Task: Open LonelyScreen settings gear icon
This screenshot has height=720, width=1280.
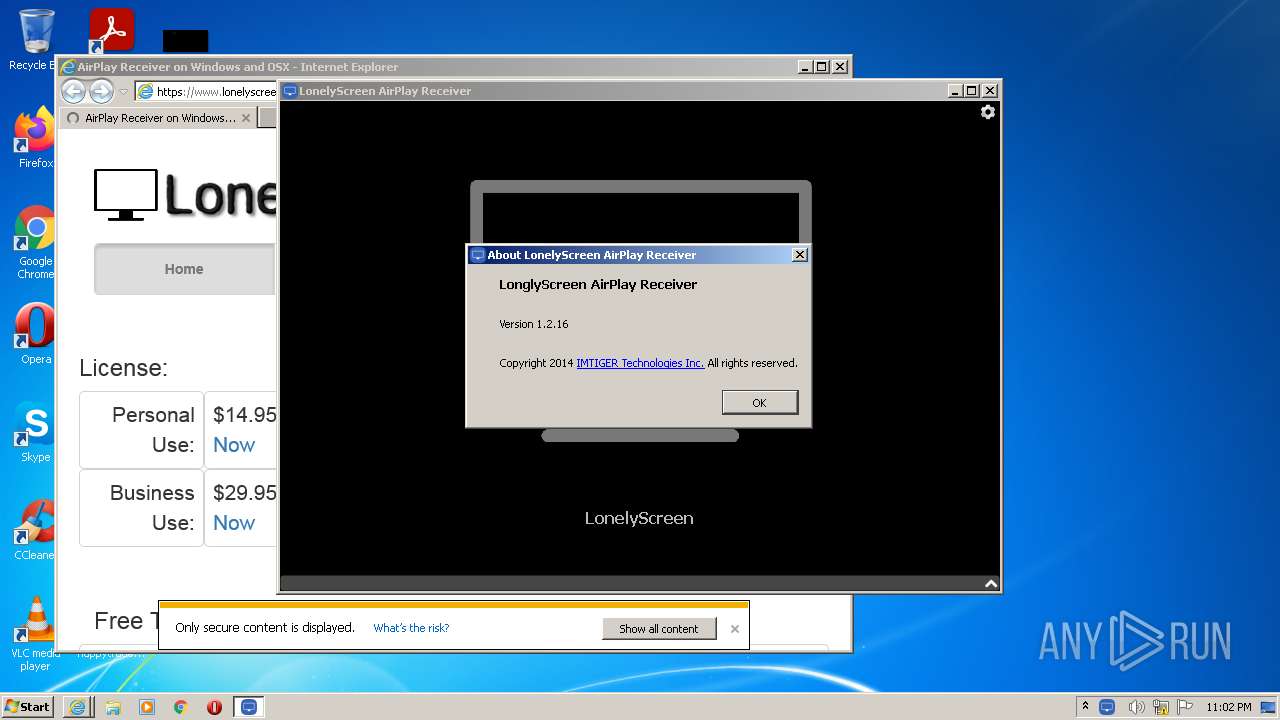Action: click(x=988, y=112)
